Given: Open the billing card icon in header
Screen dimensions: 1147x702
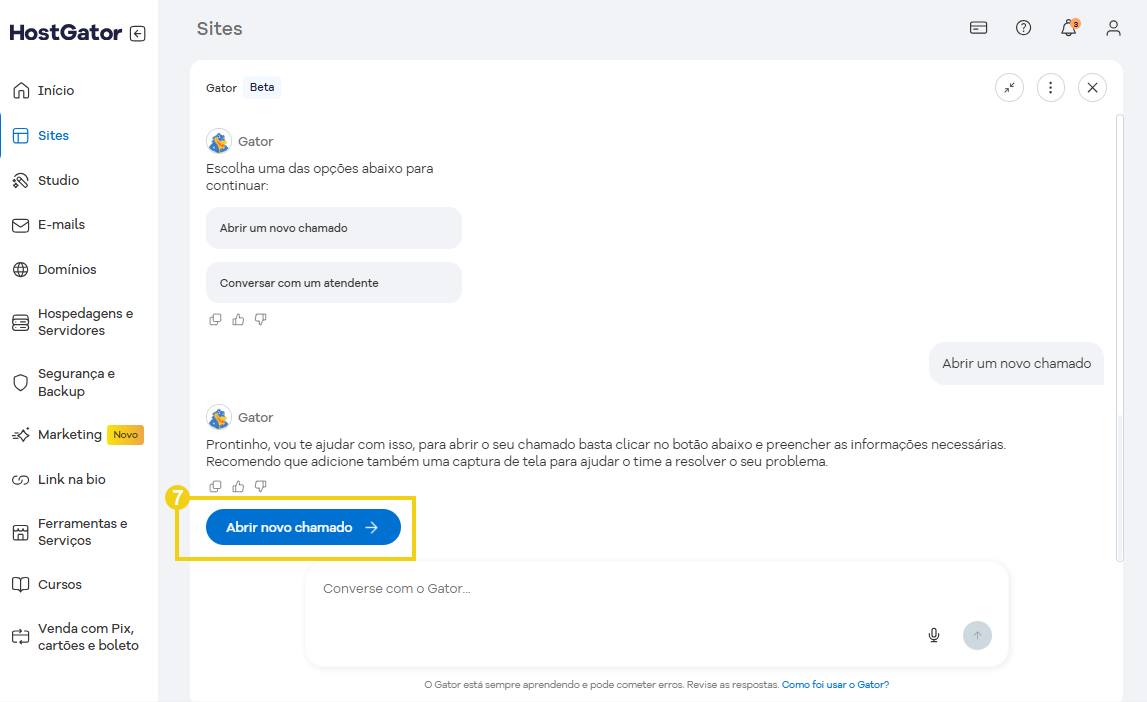Looking at the screenshot, I should click(x=978, y=28).
